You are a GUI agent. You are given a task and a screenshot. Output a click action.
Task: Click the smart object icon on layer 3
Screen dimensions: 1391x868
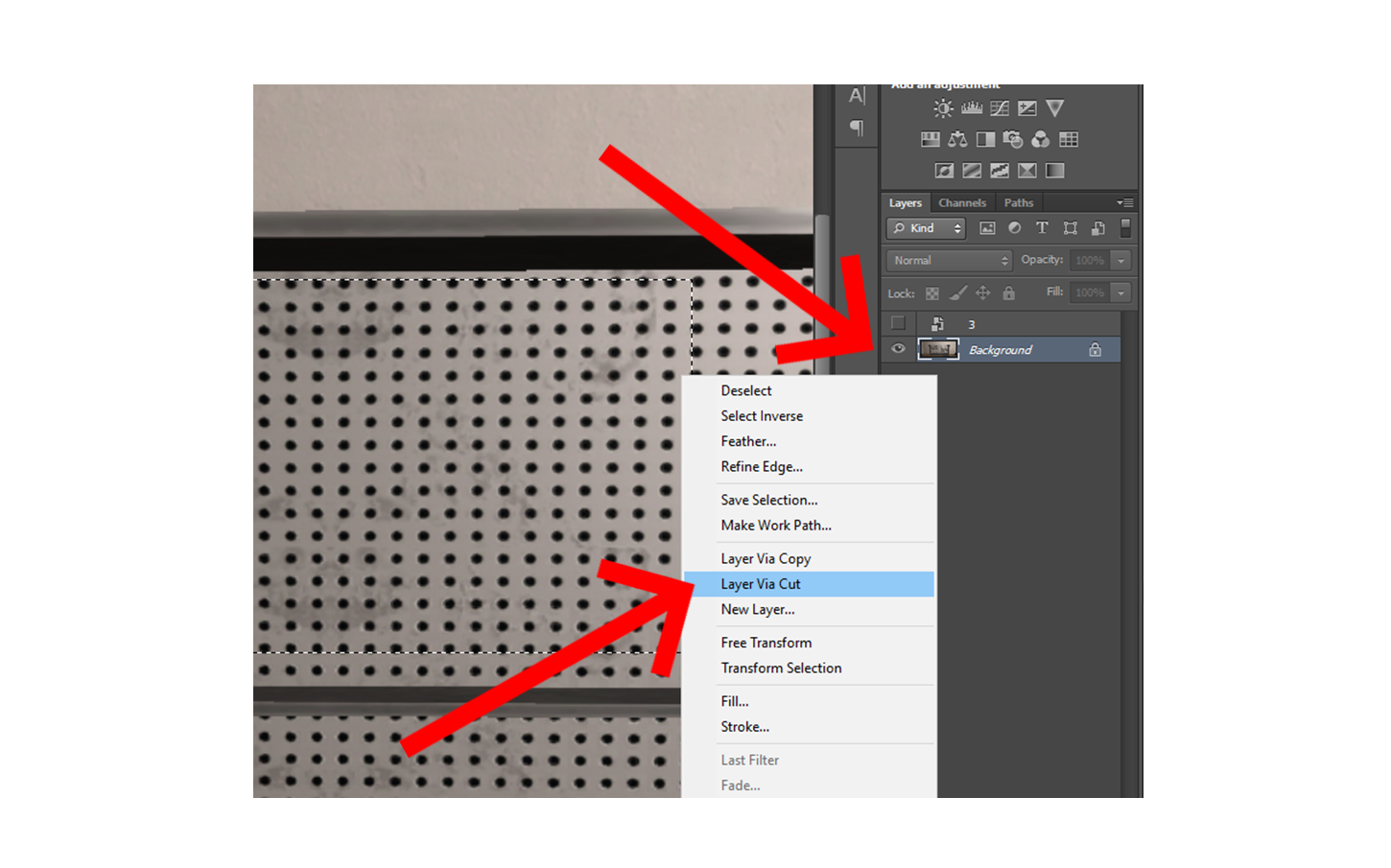pyautogui.click(x=938, y=324)
